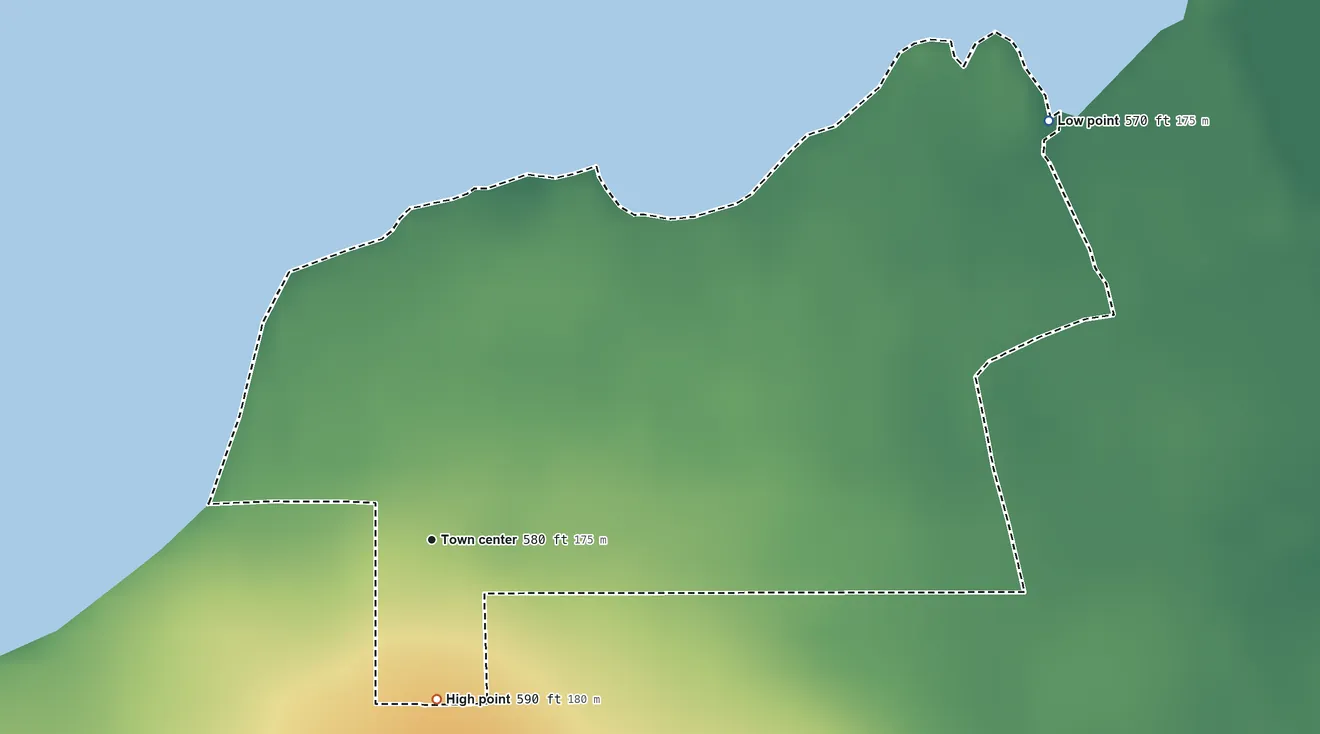Select the "Town center" label text

coord(479,540)
